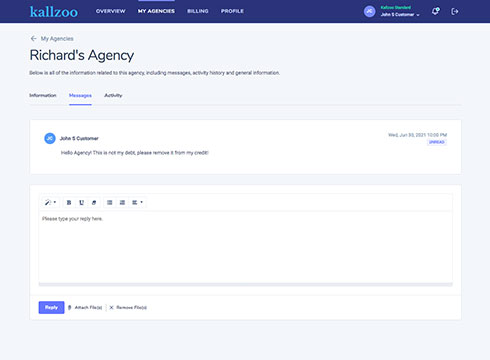Click the 'Richard's Agency' heading

[82, 55]
